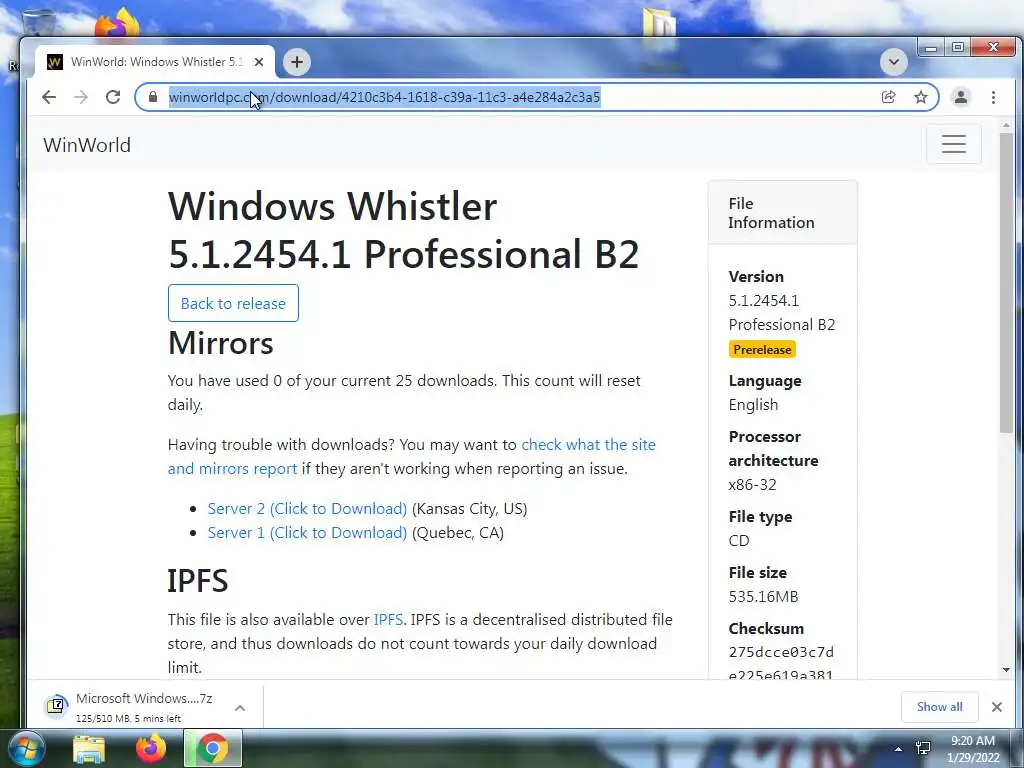The image size is (1024, 768).
Task: Open the Windows Start menu
Action: [26, 748]
